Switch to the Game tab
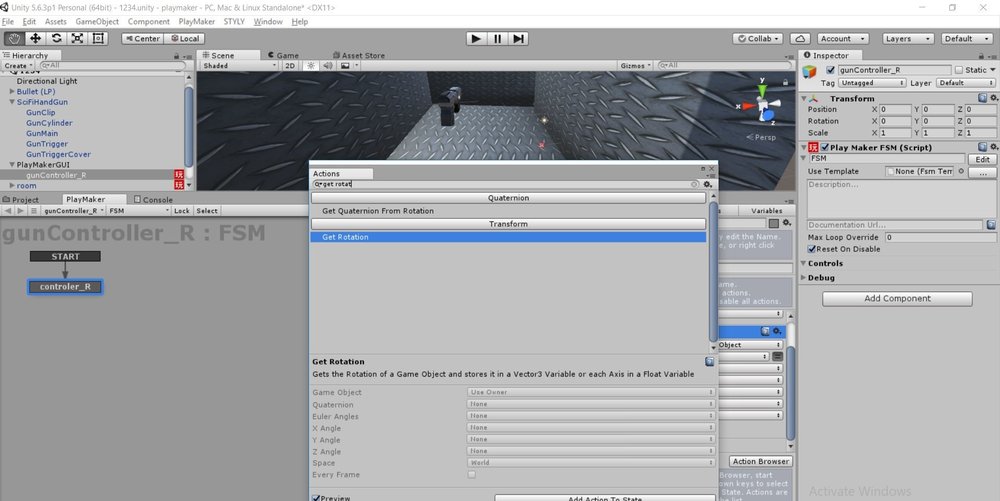The height and width of the screenshot is (501, 1000). [283, 55]
